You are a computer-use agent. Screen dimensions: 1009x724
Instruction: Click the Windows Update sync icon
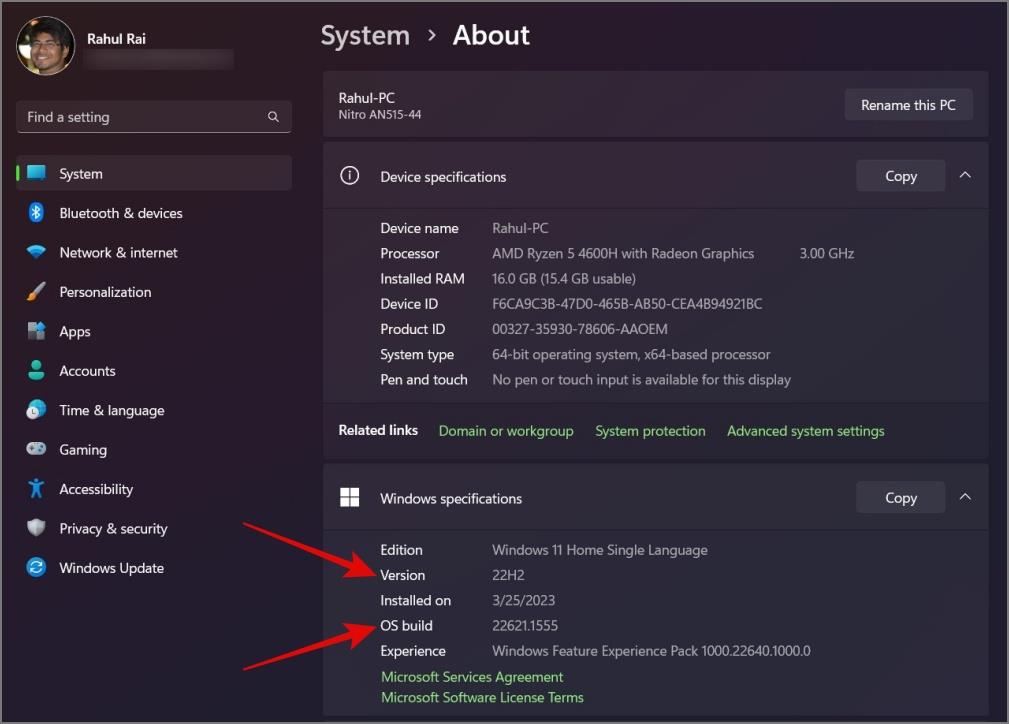click(x=36, y=567)
